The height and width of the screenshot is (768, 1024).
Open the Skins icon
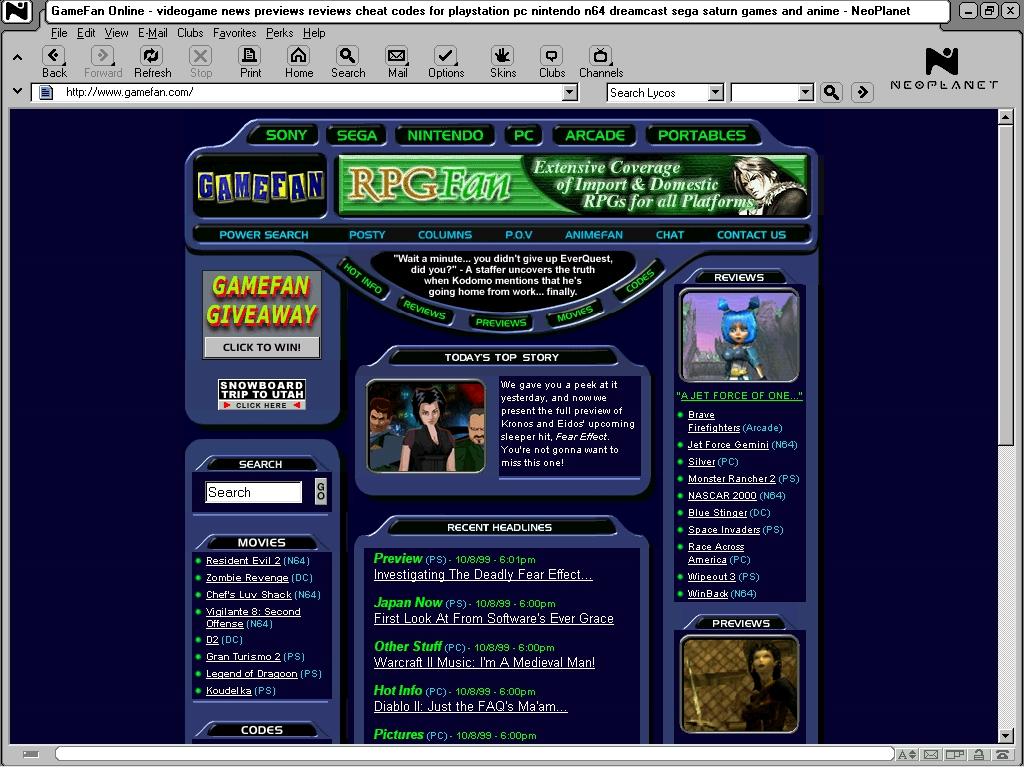click(x=503, y=56)
